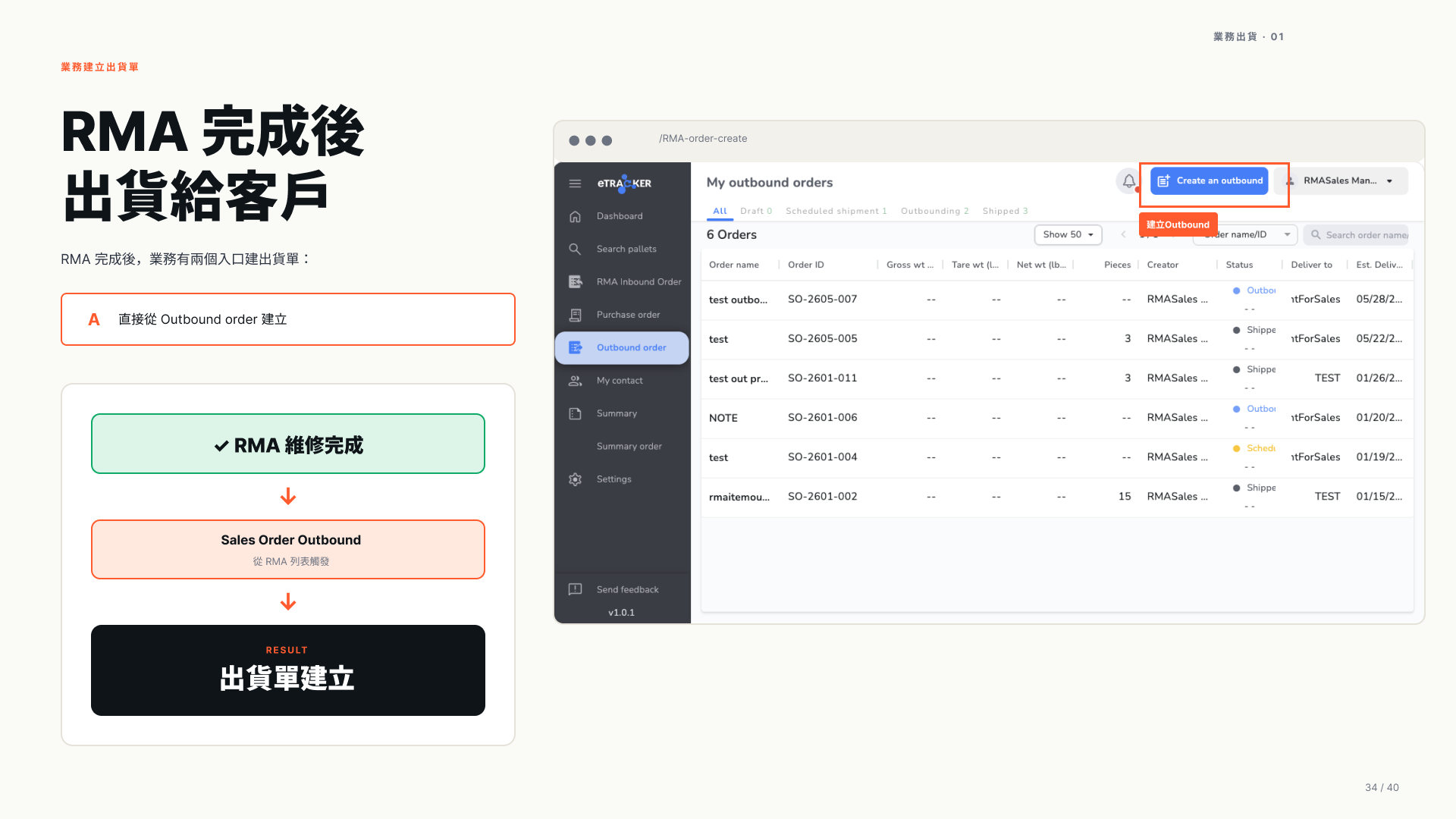Open order SO-2601-006
1456x819 pixels.
coord(822,418)
